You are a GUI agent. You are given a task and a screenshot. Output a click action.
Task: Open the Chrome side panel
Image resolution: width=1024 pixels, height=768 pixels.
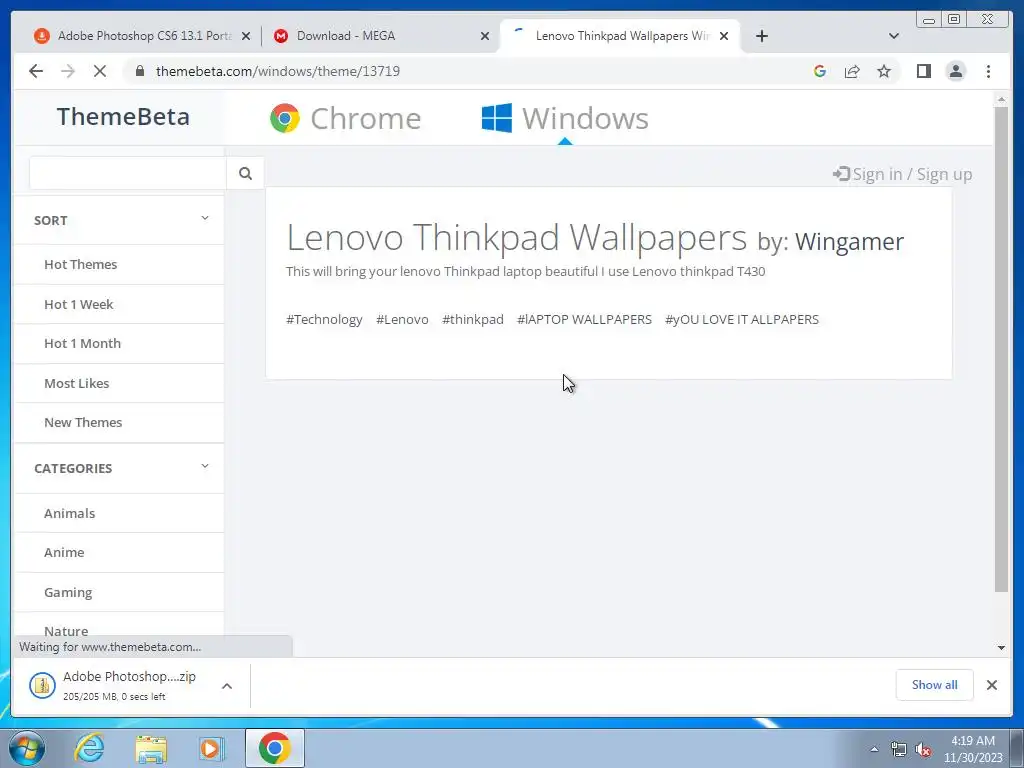coord(923,71)
